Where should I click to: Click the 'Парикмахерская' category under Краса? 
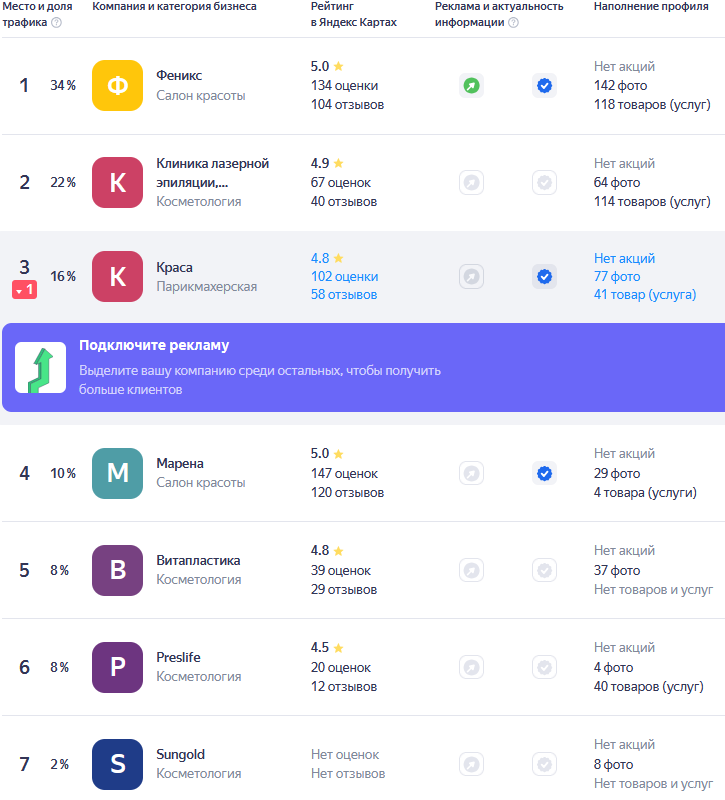tap(207, 287)
